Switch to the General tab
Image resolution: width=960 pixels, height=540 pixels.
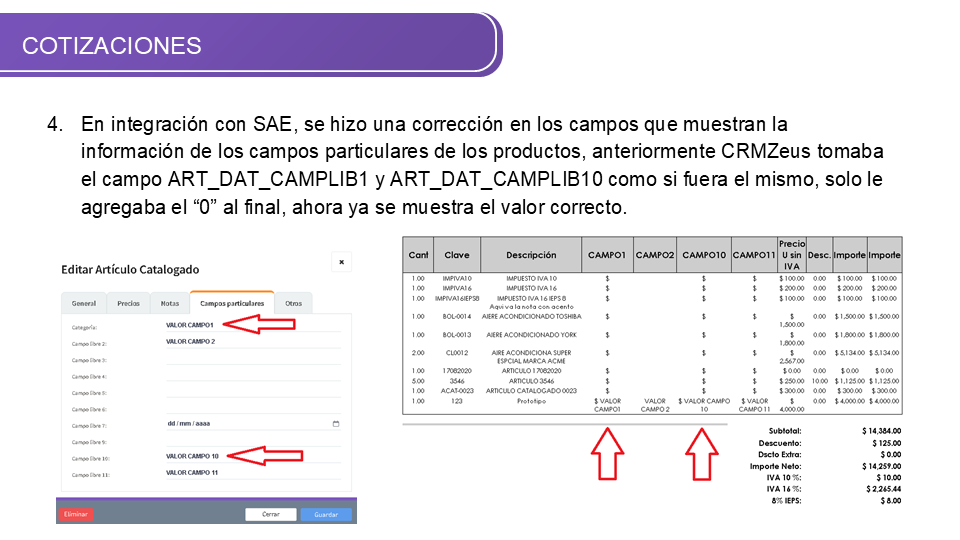coord(84,303)
